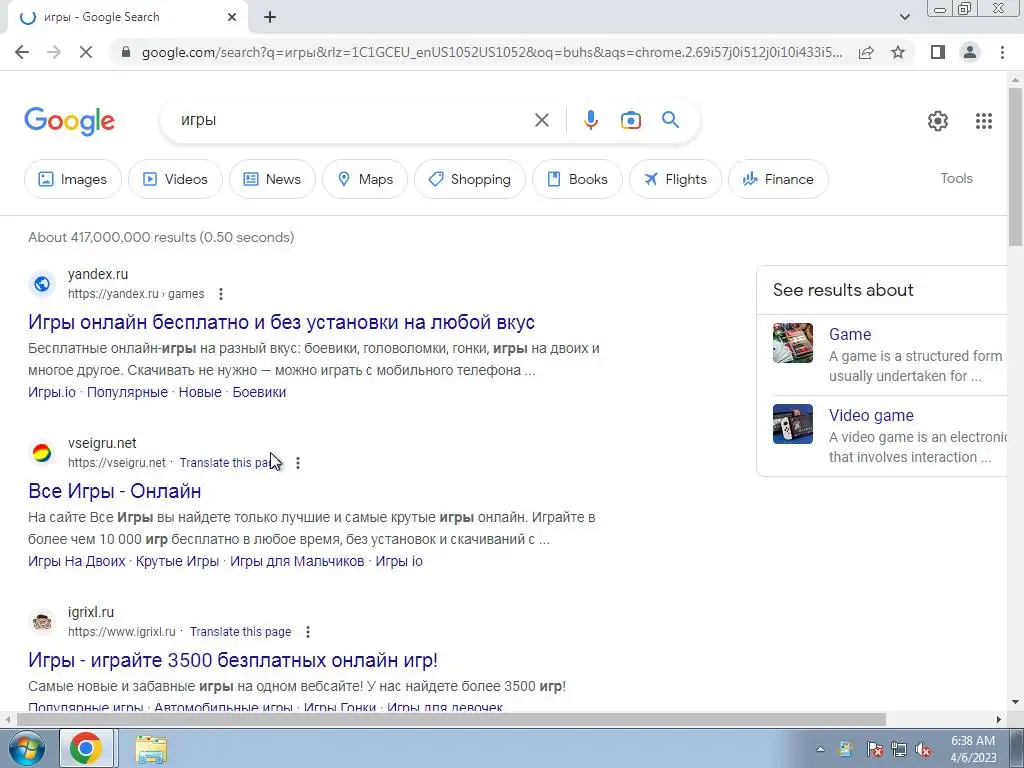Open the Игры io sitelink under vseigru
Screen dimensions: 1024x768
[399, 562]
